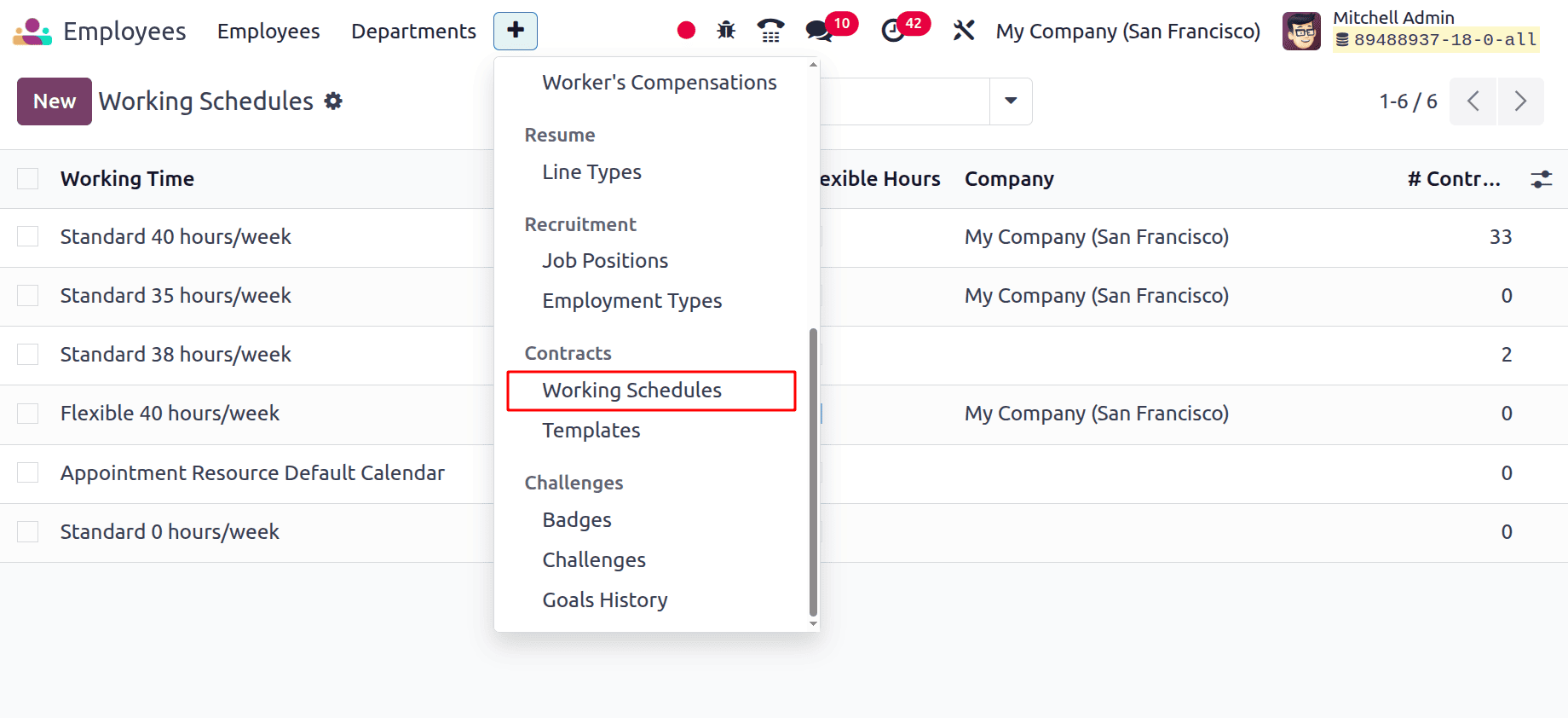Image resolution: width=1568 pixels, height=718 pixels.
Task: Click the dropdown menu's vertical scrollbar
Action: tap(813, 471)
